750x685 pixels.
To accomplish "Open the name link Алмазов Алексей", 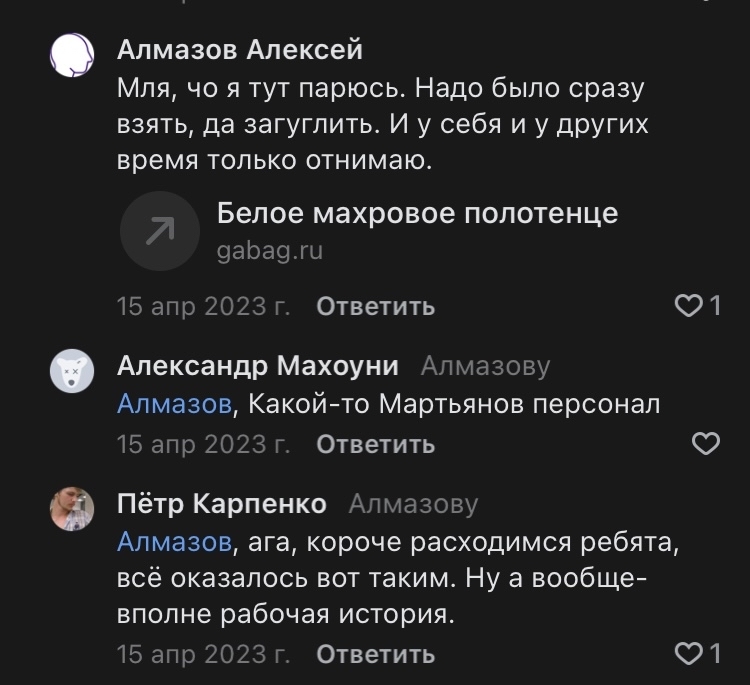I will [240, 49].
